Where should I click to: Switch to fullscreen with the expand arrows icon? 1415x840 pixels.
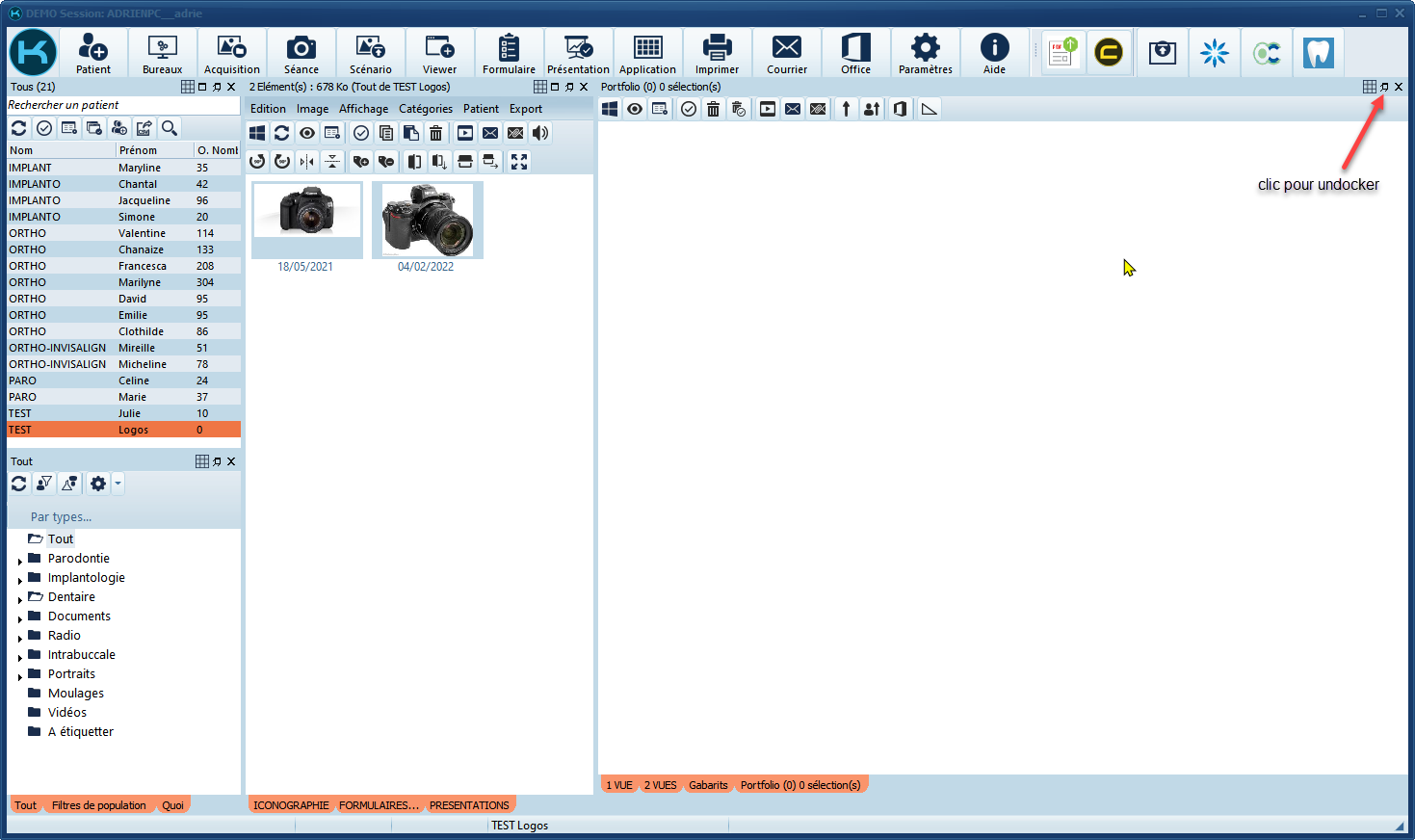[x=518, y=161]
